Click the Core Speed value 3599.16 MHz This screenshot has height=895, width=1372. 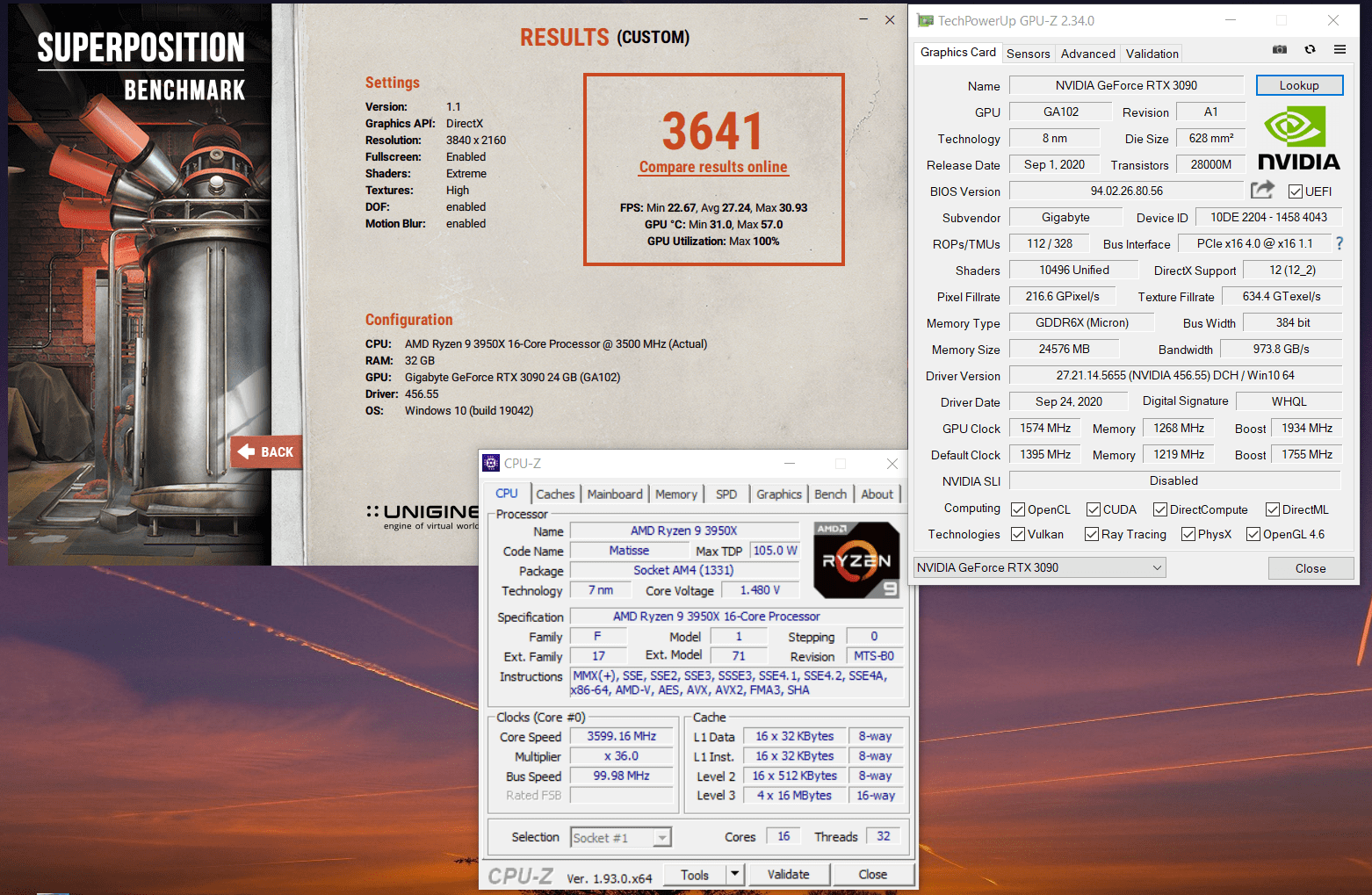coord(621,736)
